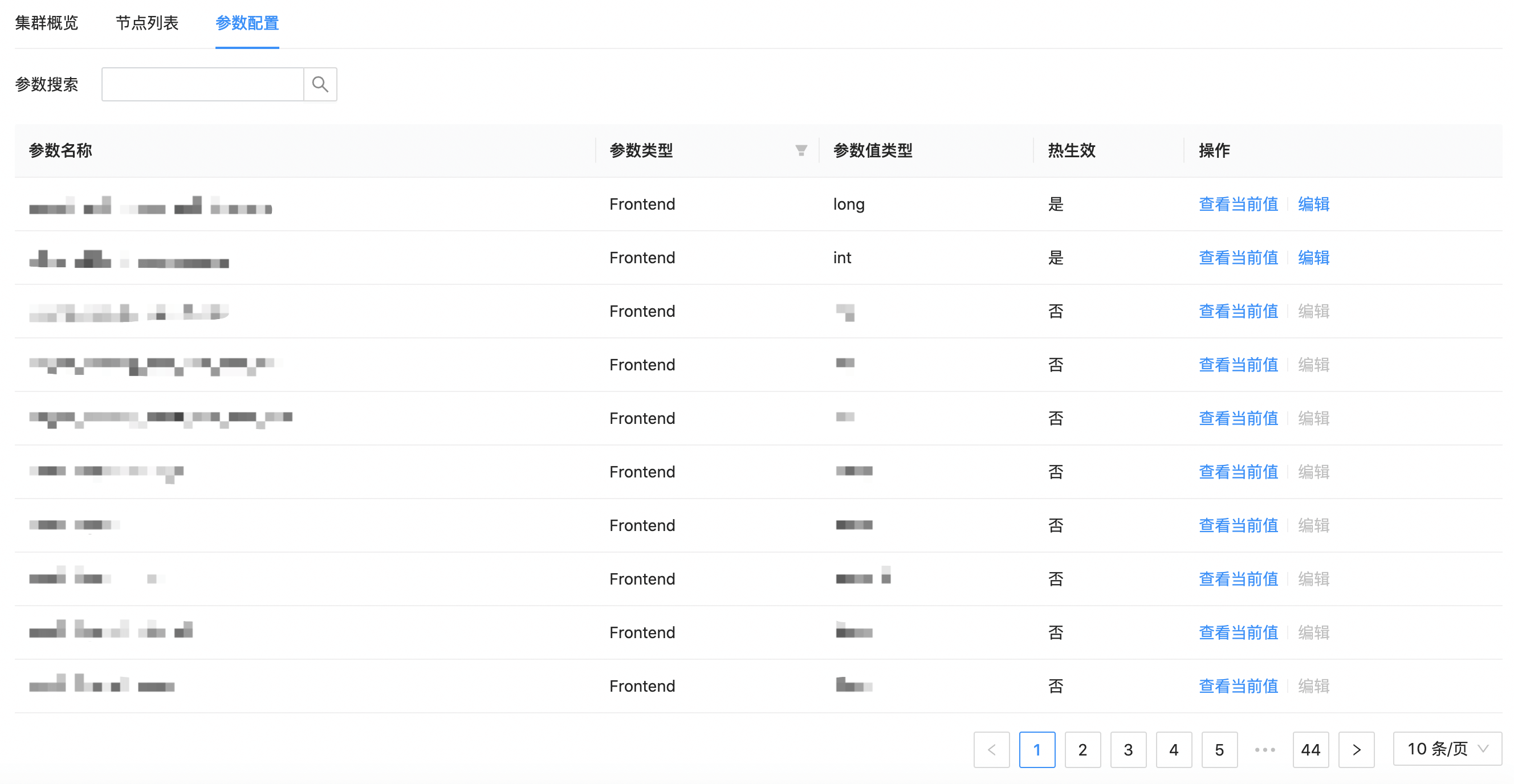The image size is (1514, 784).
Task: Jump to page 44
Action: tap(1310, 749)
